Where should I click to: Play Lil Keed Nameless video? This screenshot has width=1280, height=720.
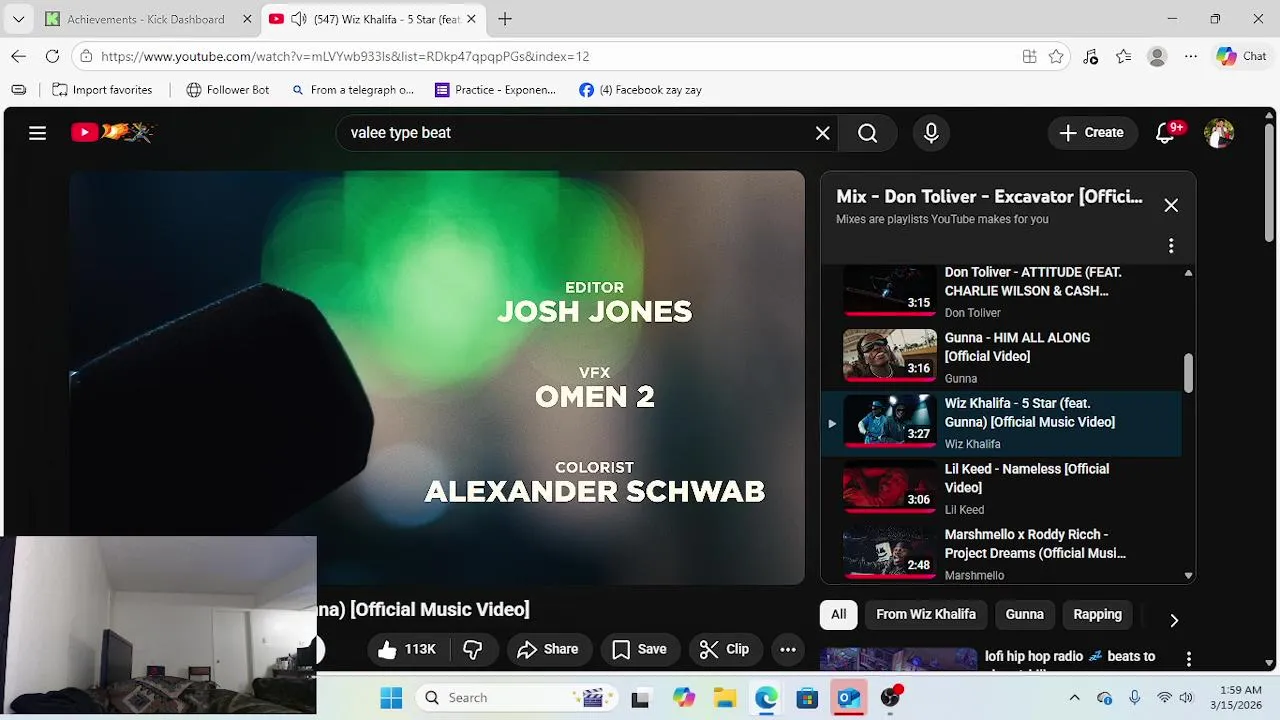coord(1000,487)
